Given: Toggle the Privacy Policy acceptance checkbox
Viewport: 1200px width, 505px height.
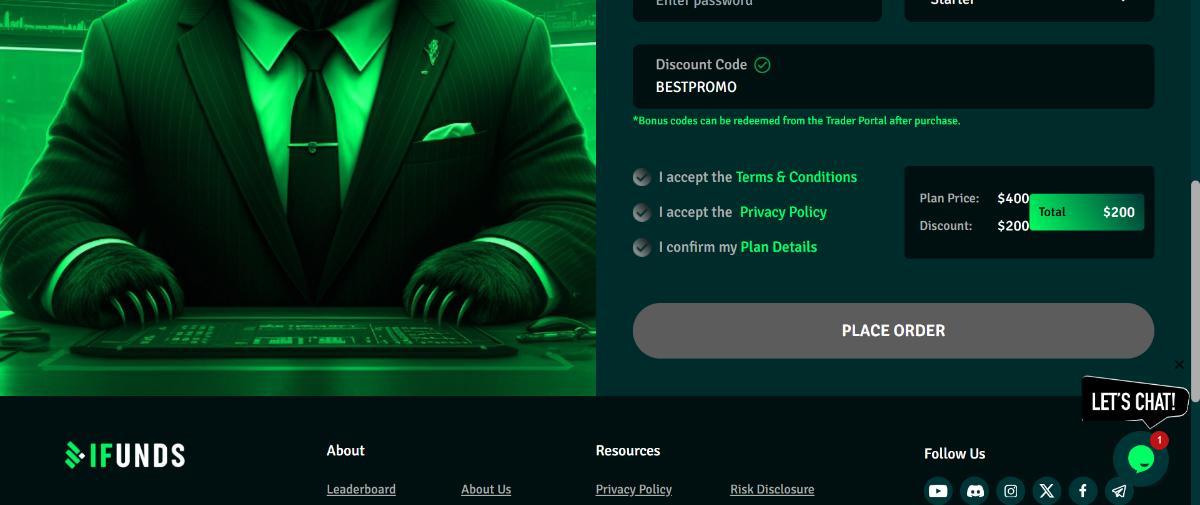Looking at the screenshot, I should pos(642,212).
